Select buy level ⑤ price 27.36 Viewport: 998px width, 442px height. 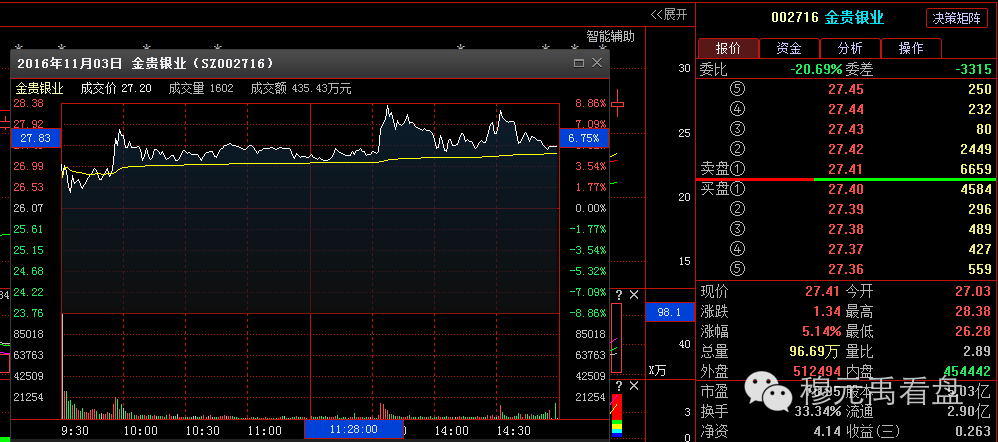pos(846,269)
